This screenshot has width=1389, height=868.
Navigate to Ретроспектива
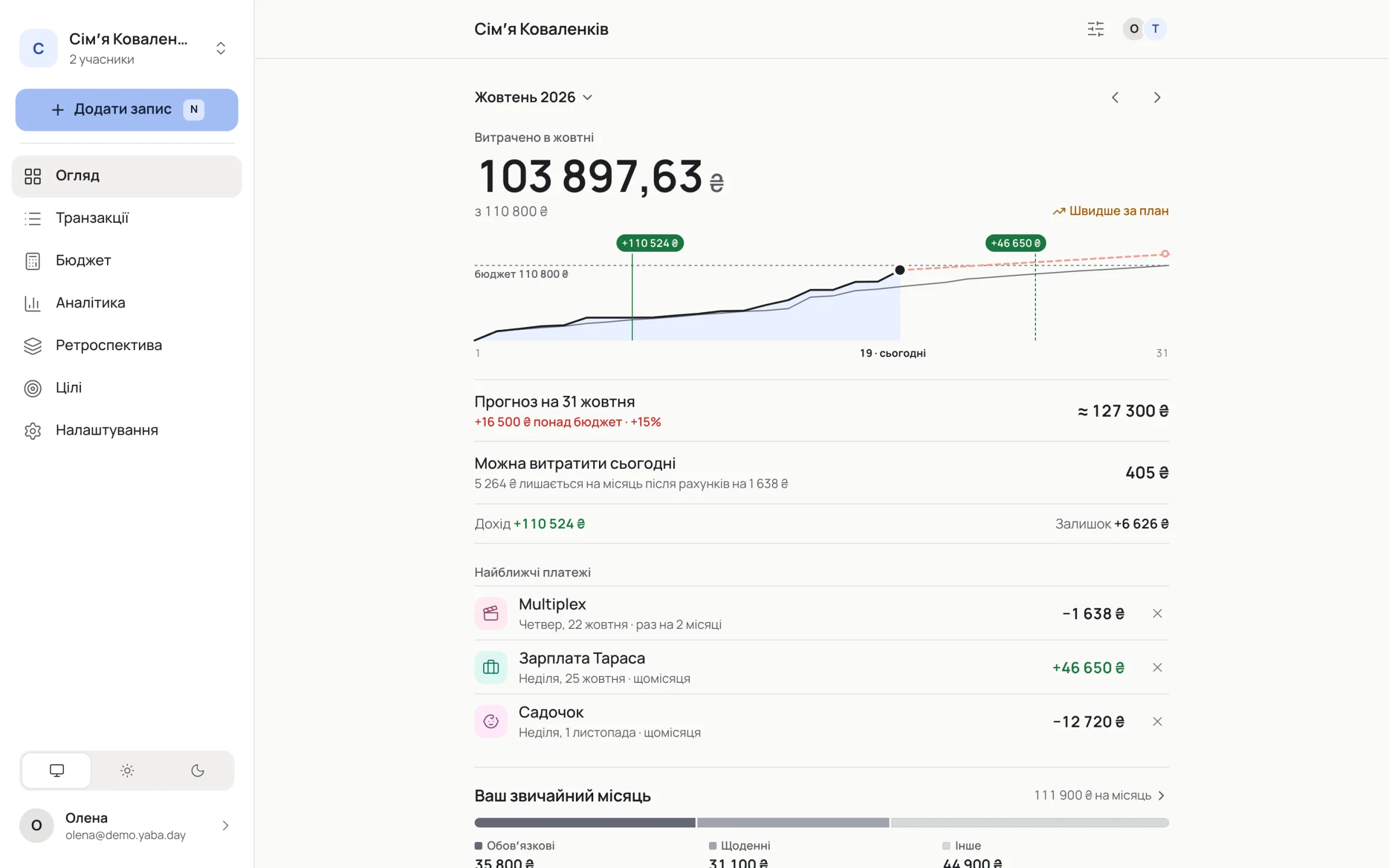[x=127, y=345]
